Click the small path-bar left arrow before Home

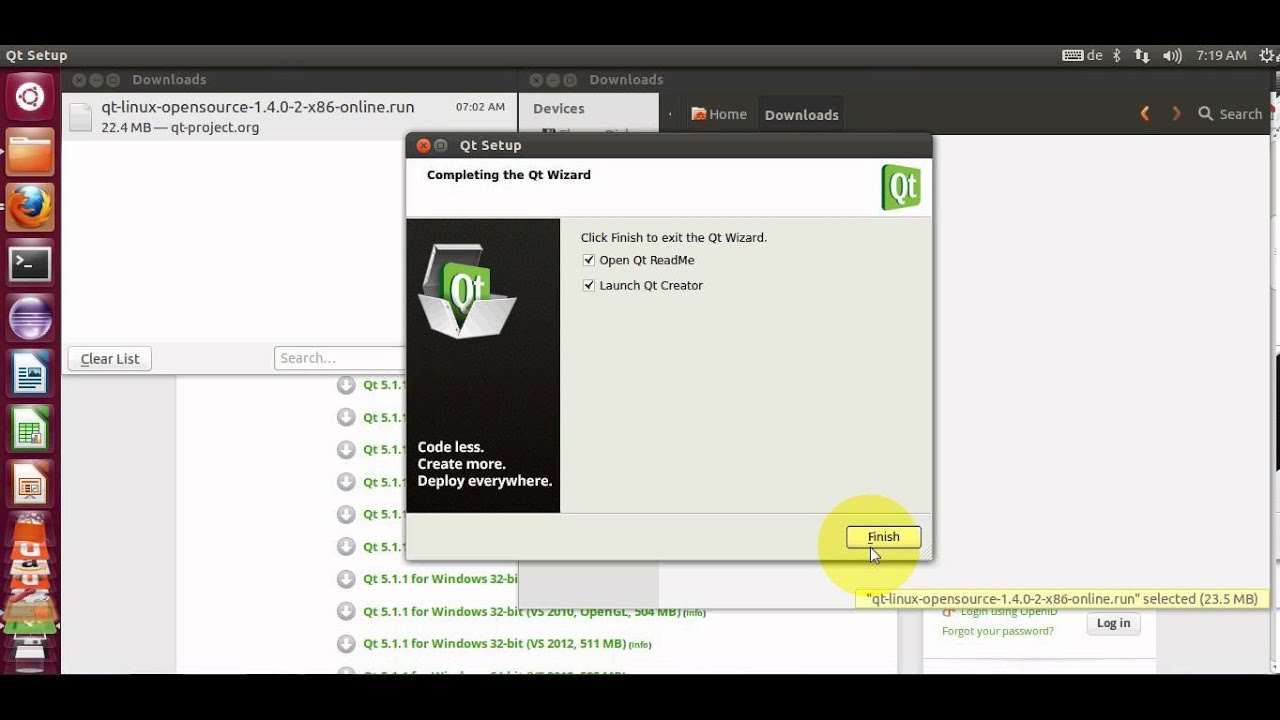pyautogui.click(x=670, y=114)
